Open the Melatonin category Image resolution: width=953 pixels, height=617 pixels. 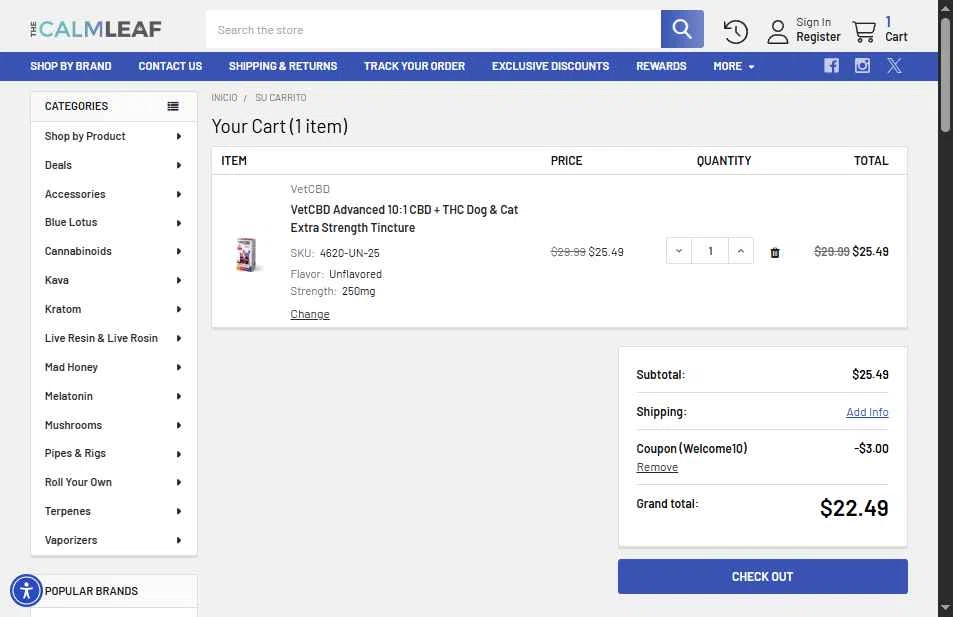[69, 396]
